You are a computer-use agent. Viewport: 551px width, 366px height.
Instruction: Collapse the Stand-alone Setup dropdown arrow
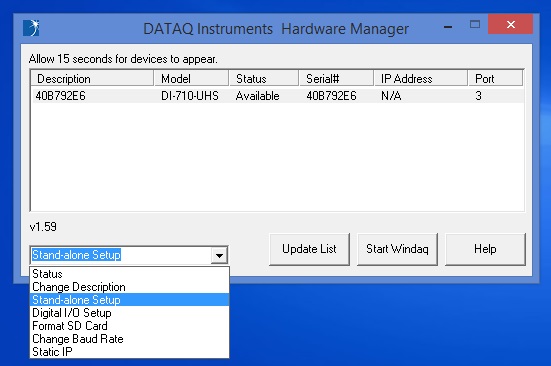coord(219,255)
